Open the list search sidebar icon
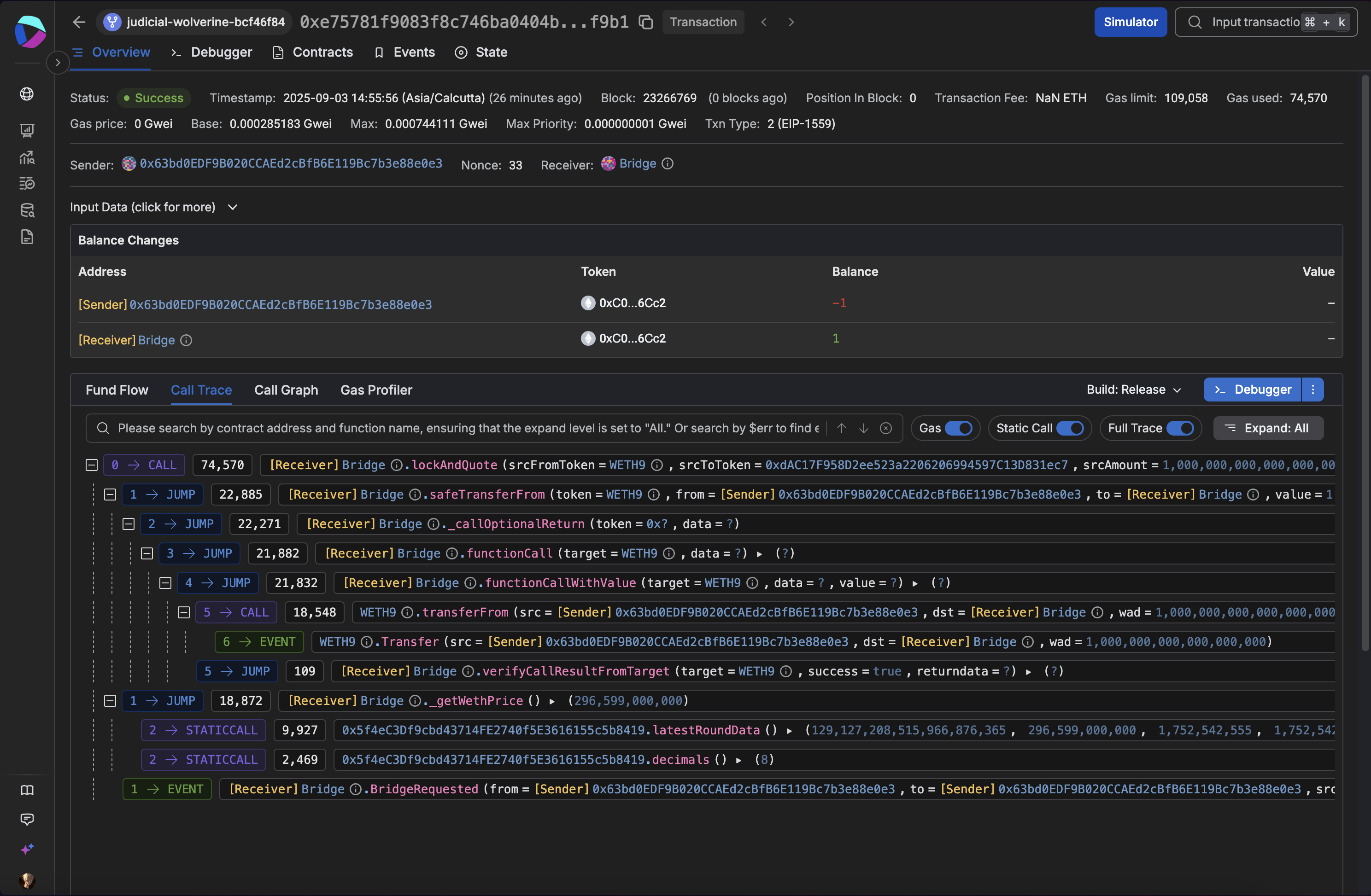 [27, 184]
